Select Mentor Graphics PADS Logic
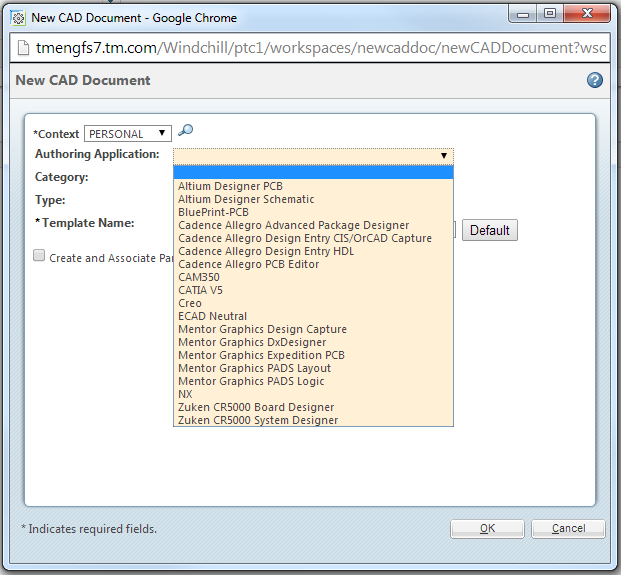The height and width of the screenshot is (575, 621). coord(313,381)
